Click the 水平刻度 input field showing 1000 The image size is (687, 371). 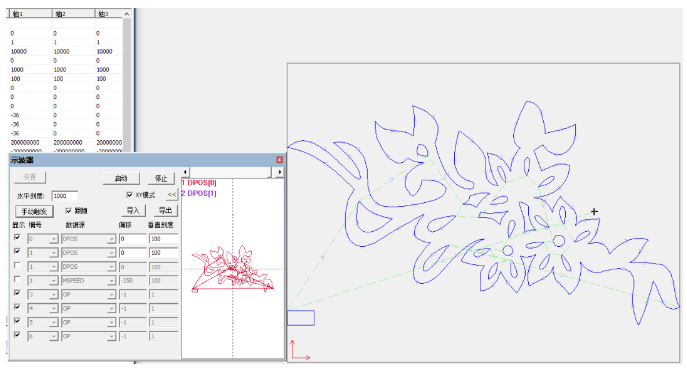(65, 196)
